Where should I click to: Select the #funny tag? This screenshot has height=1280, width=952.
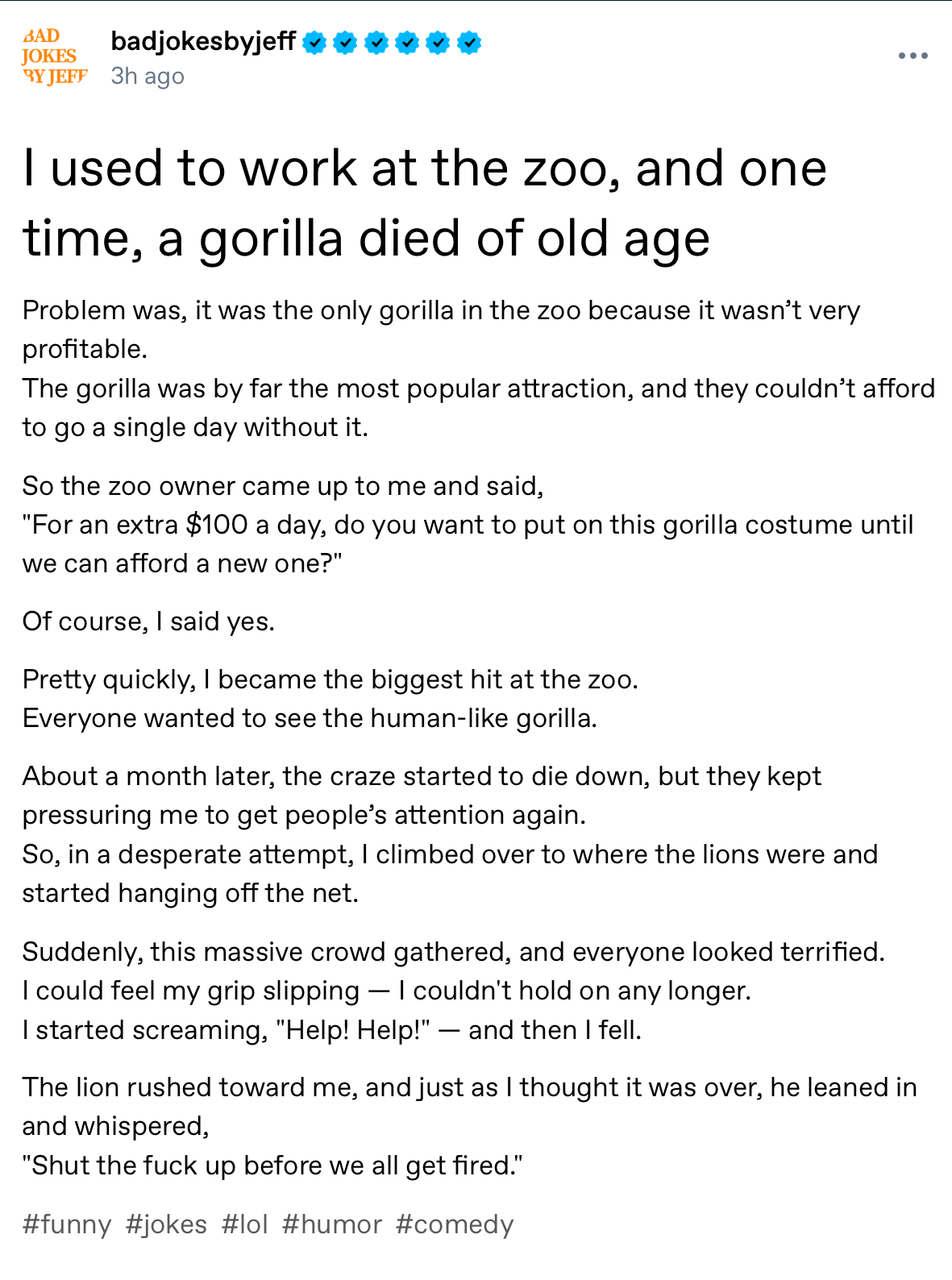tap(67, 1224)
